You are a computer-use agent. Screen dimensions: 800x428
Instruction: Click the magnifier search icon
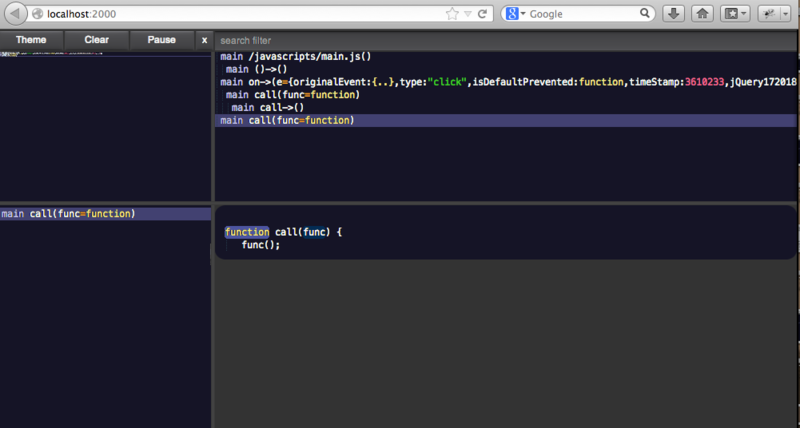tap(645, 13)
